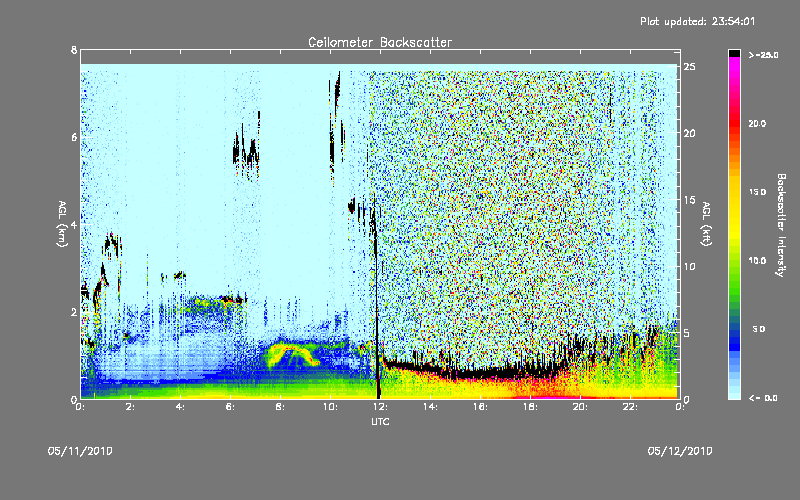Click the "10.0" colorbar value
800x500 pixels.
[x=757, y=260]
